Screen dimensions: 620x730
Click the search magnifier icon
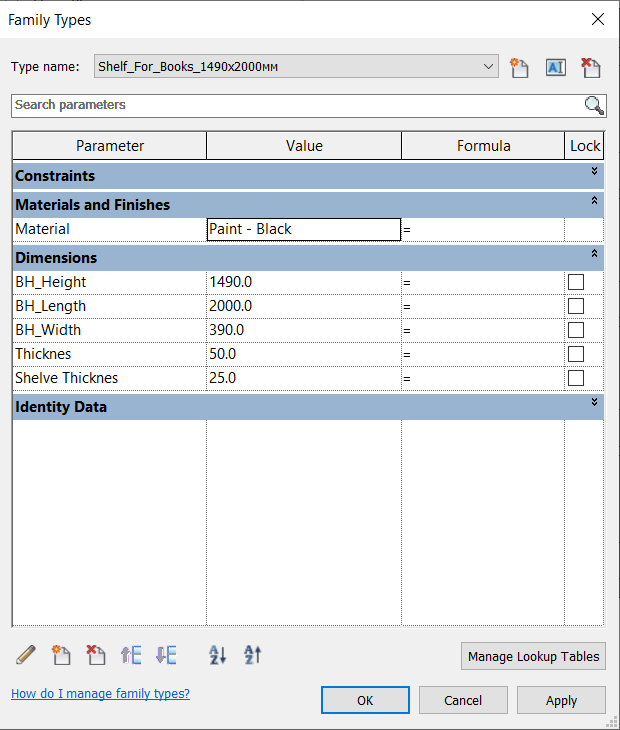click(594, 106)
